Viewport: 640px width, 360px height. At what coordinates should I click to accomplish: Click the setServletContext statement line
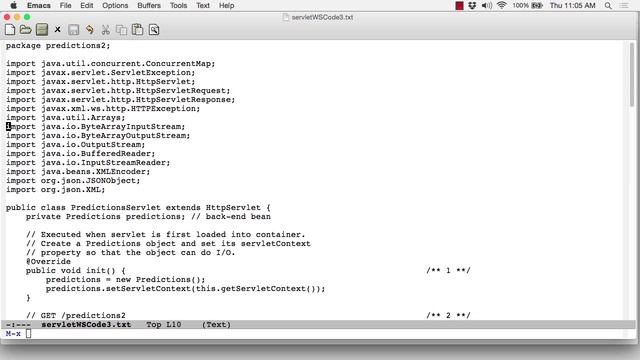coord(186,289)
